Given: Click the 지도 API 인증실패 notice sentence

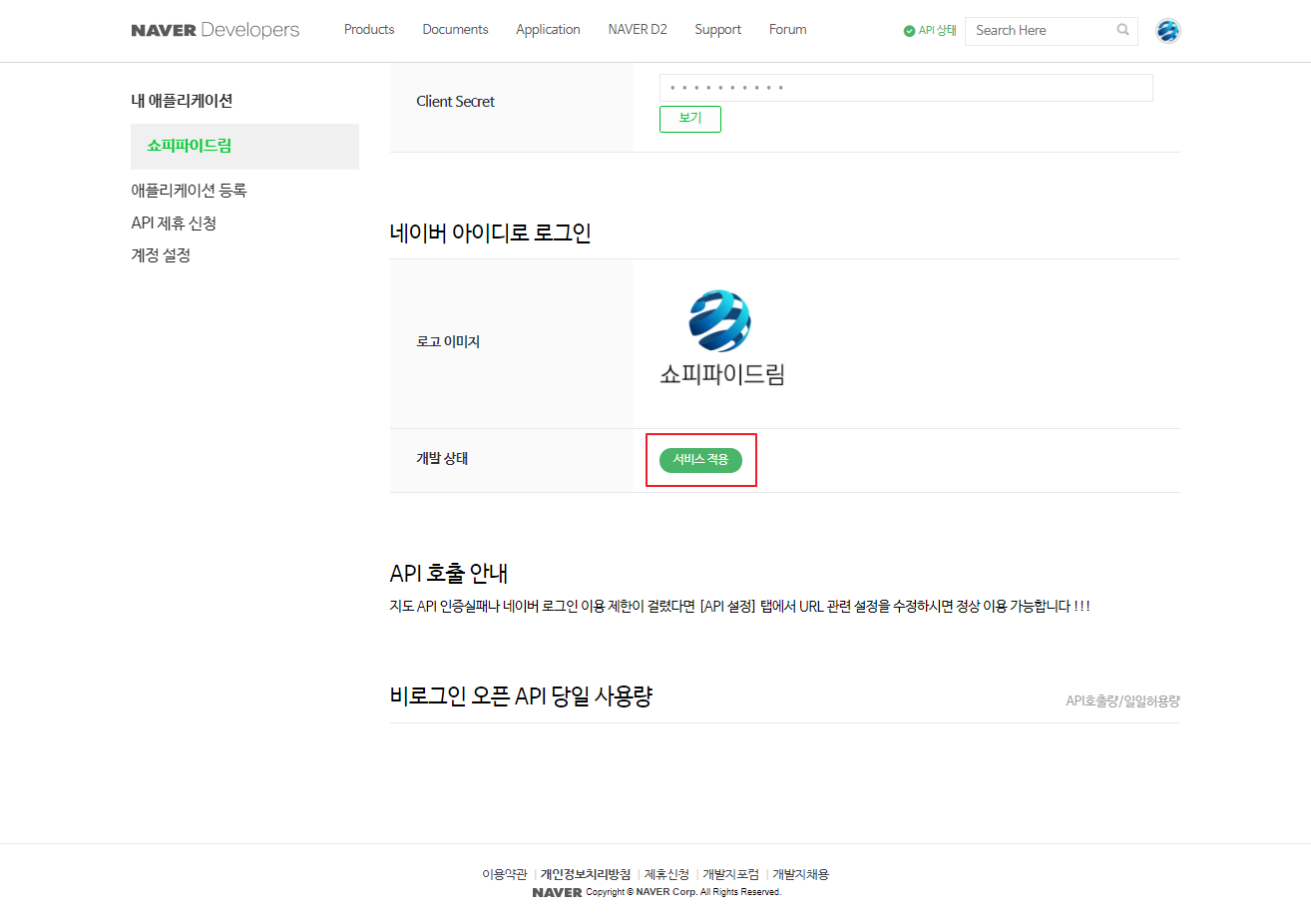Looking at the screenshot, I should point(739,607).
